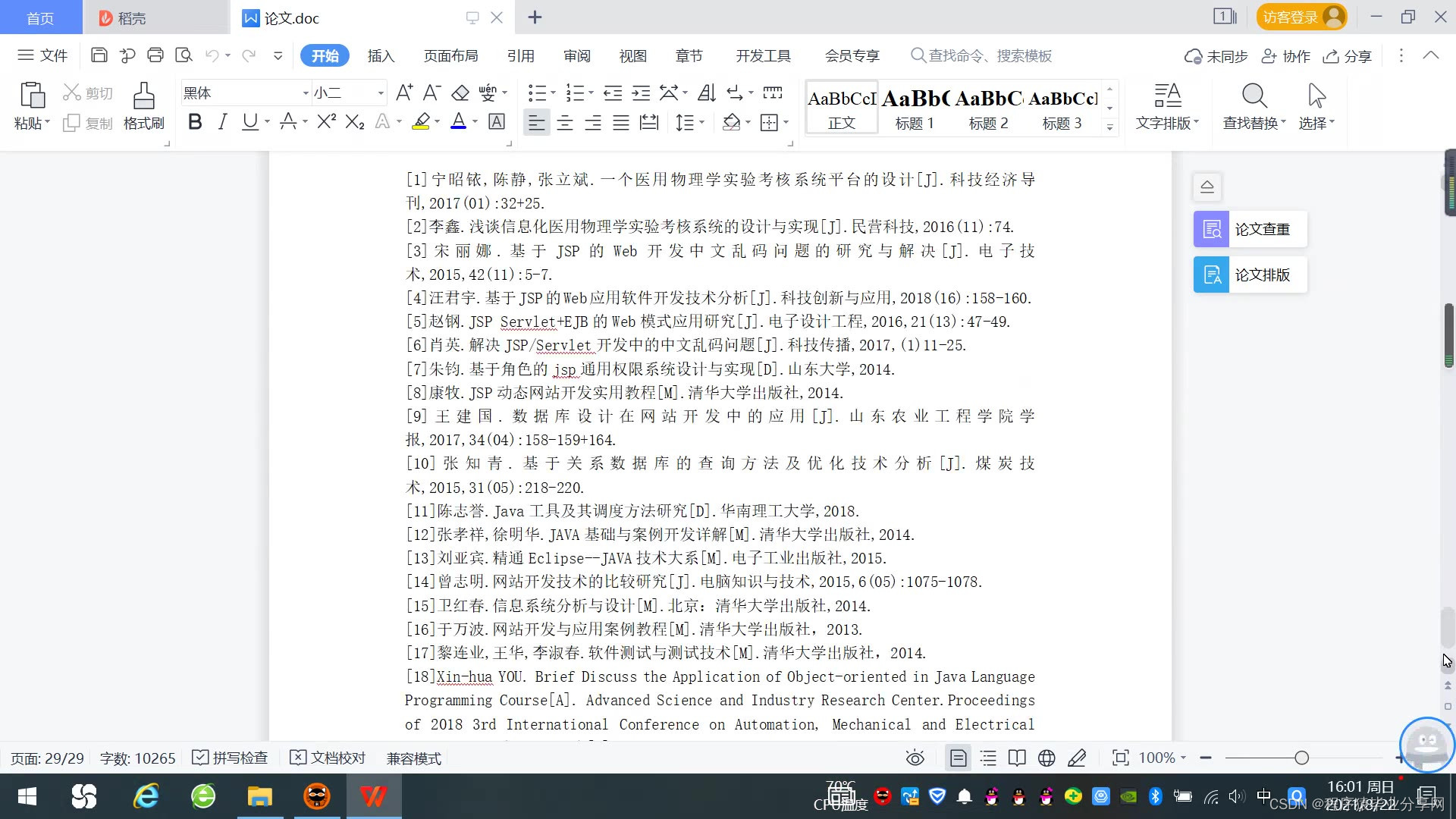The image size is (1456, 819).
Task: Click the superscript X² icon
Action: click(x=326, y=122)
